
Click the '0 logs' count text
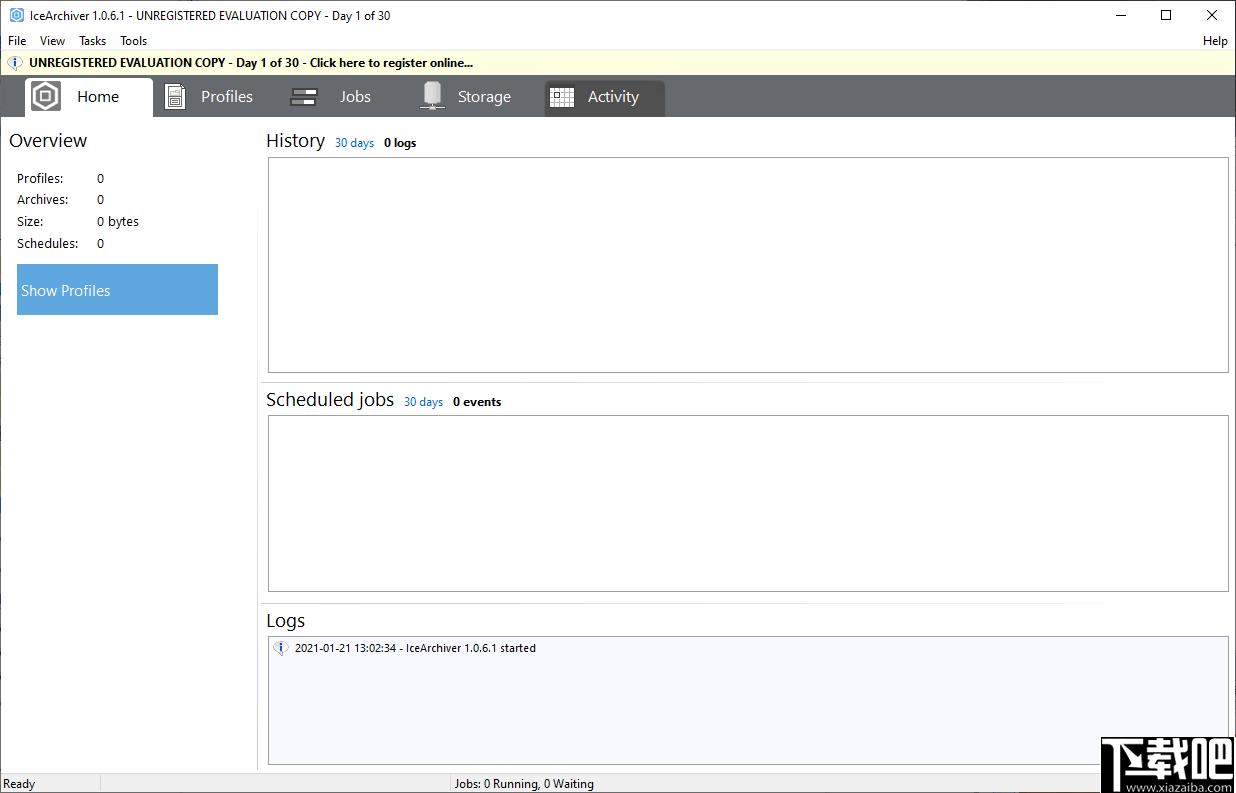400,143
